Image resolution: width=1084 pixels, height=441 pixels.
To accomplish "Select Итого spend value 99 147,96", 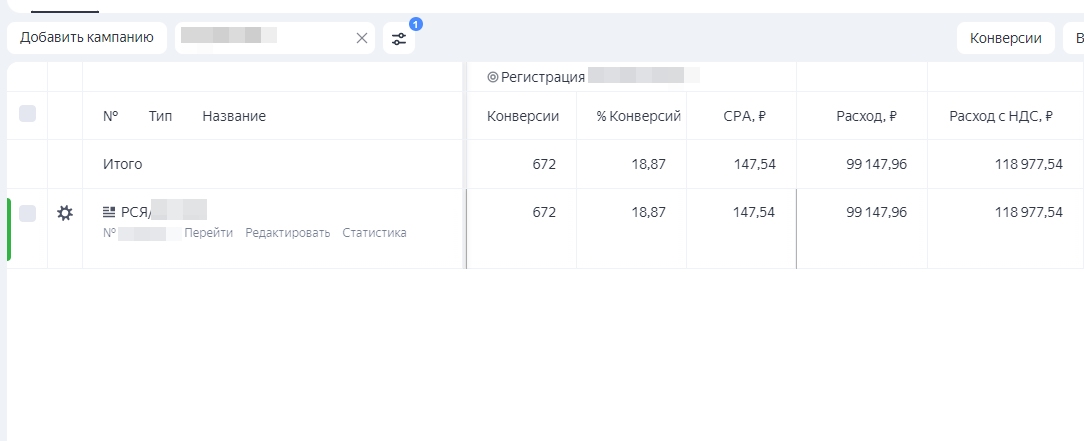I will (877, 164).
